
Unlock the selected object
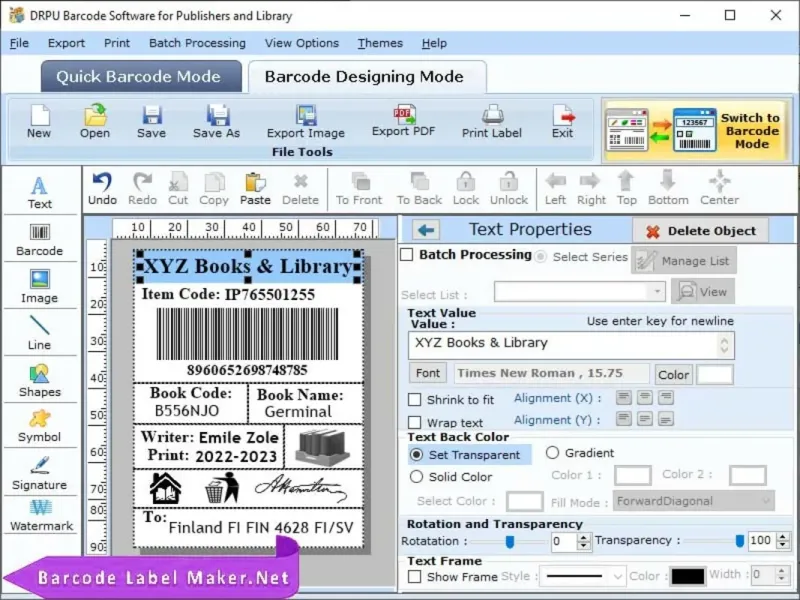coord(509,189)
